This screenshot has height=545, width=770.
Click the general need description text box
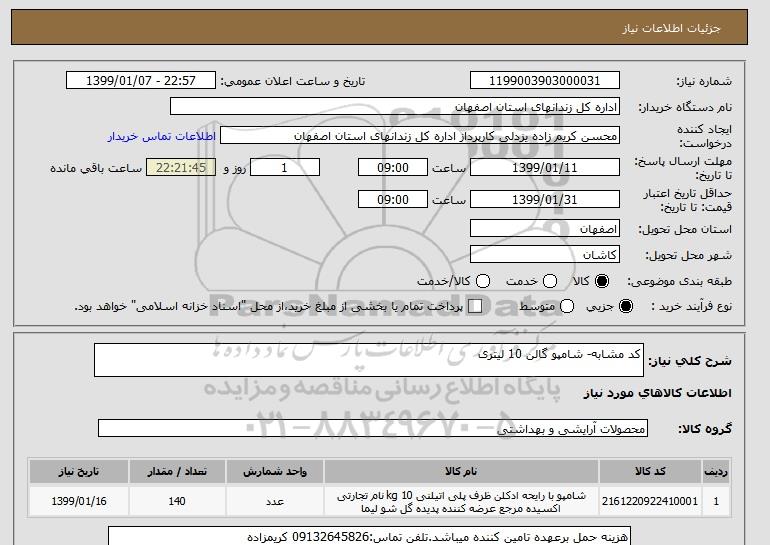[x=369, y=360]
